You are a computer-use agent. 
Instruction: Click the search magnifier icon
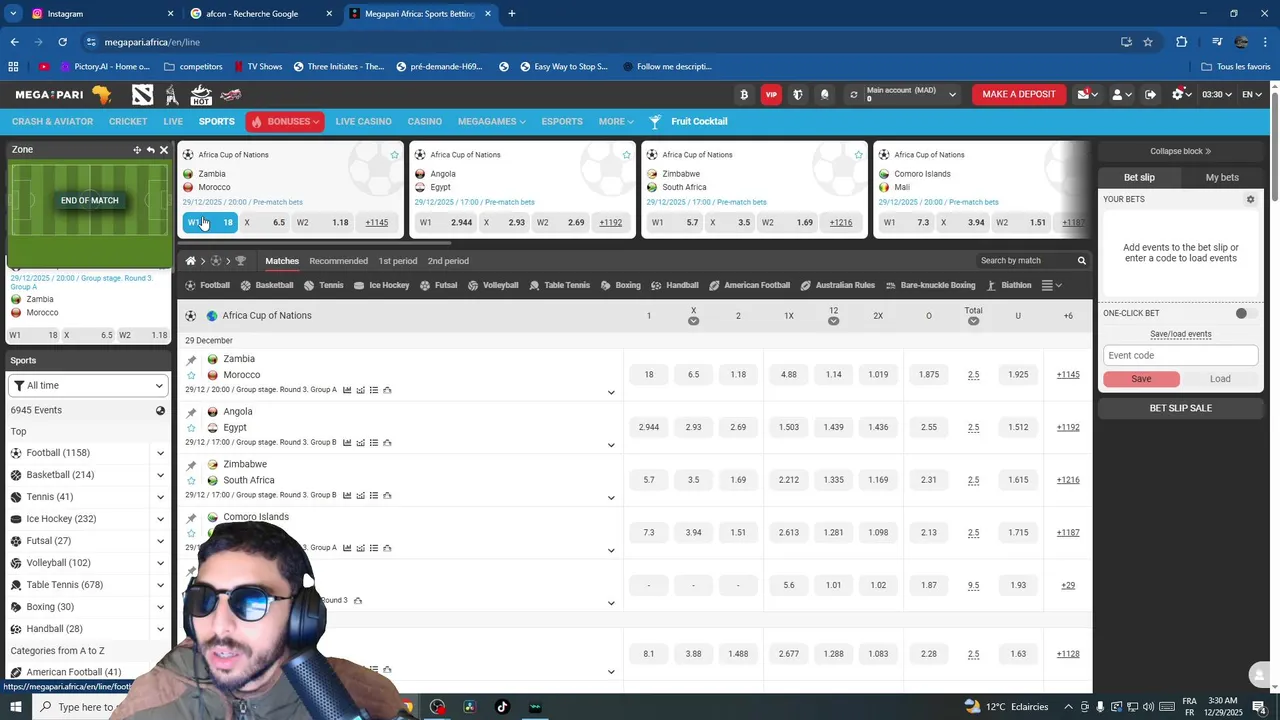(1081, 261)
